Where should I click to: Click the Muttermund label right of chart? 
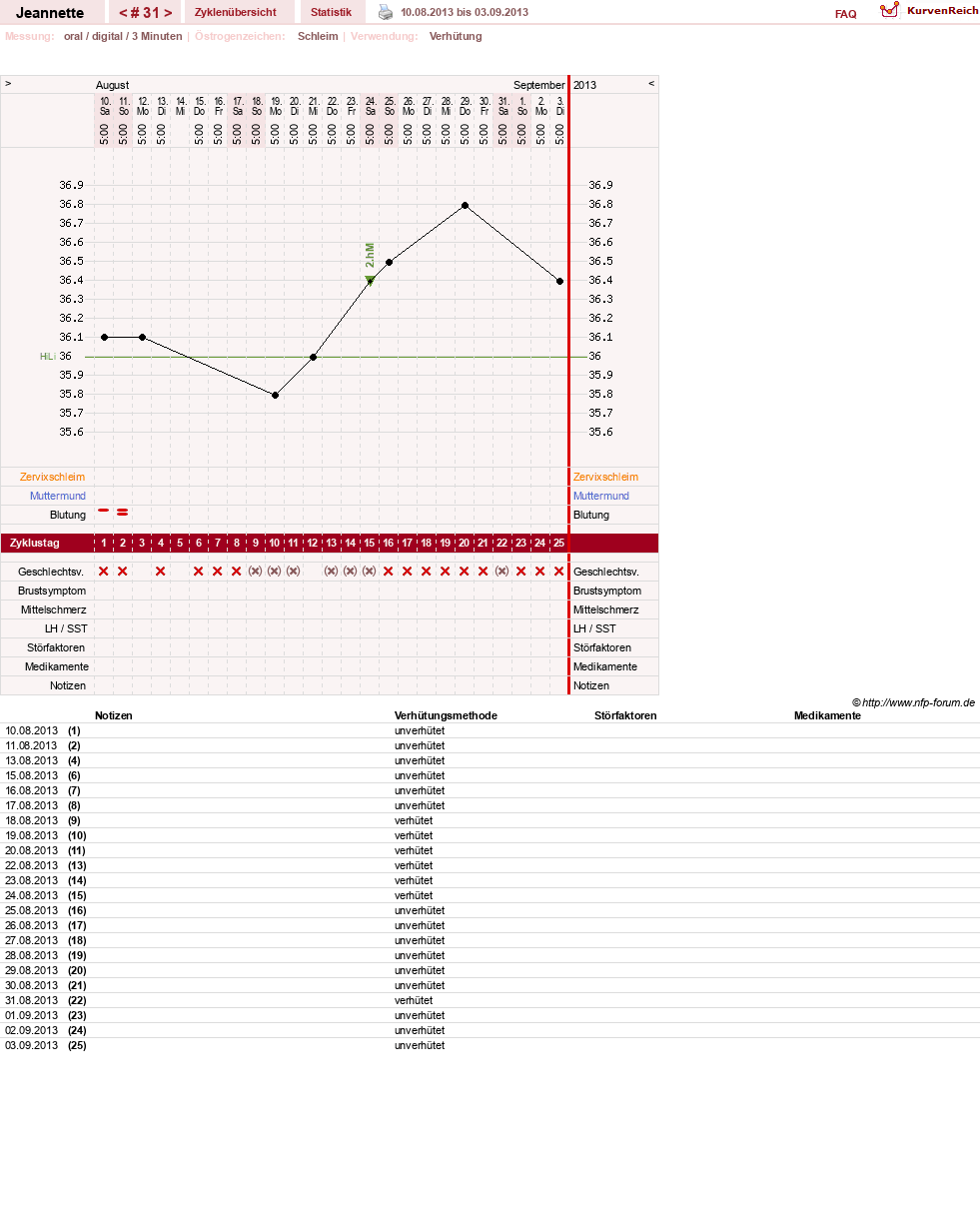[601, 496]
